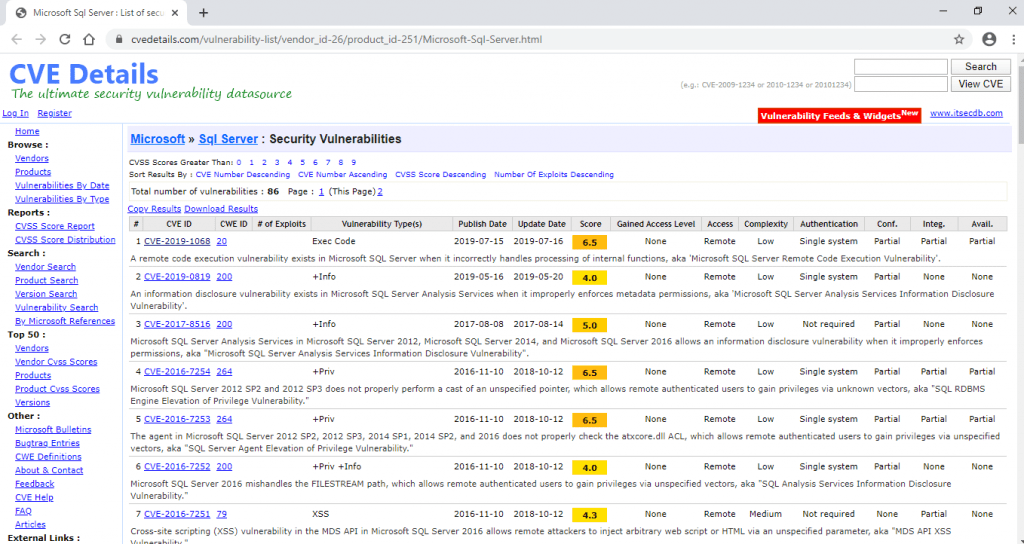The height and width of the screenshot is (544, 1024).
Task: Open Version Search link
Action: pyautogui.click(x=46, y=294)
